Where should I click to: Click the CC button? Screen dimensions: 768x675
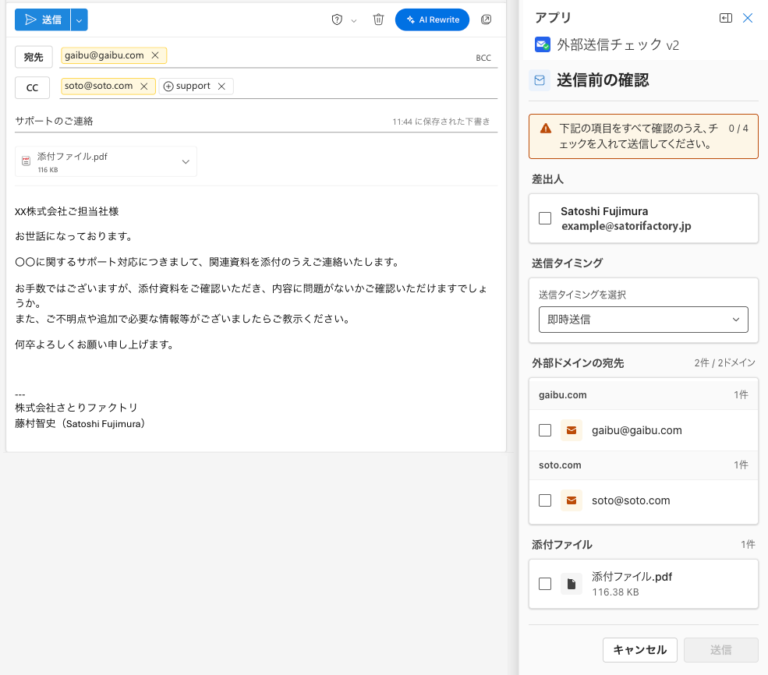(x=32, y=88)
